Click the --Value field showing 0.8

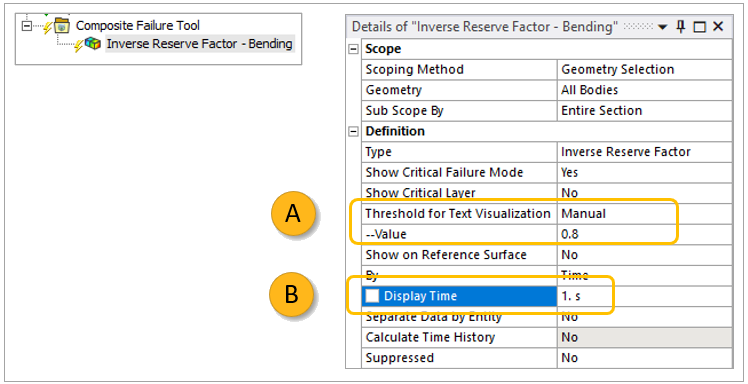point(644,234)
